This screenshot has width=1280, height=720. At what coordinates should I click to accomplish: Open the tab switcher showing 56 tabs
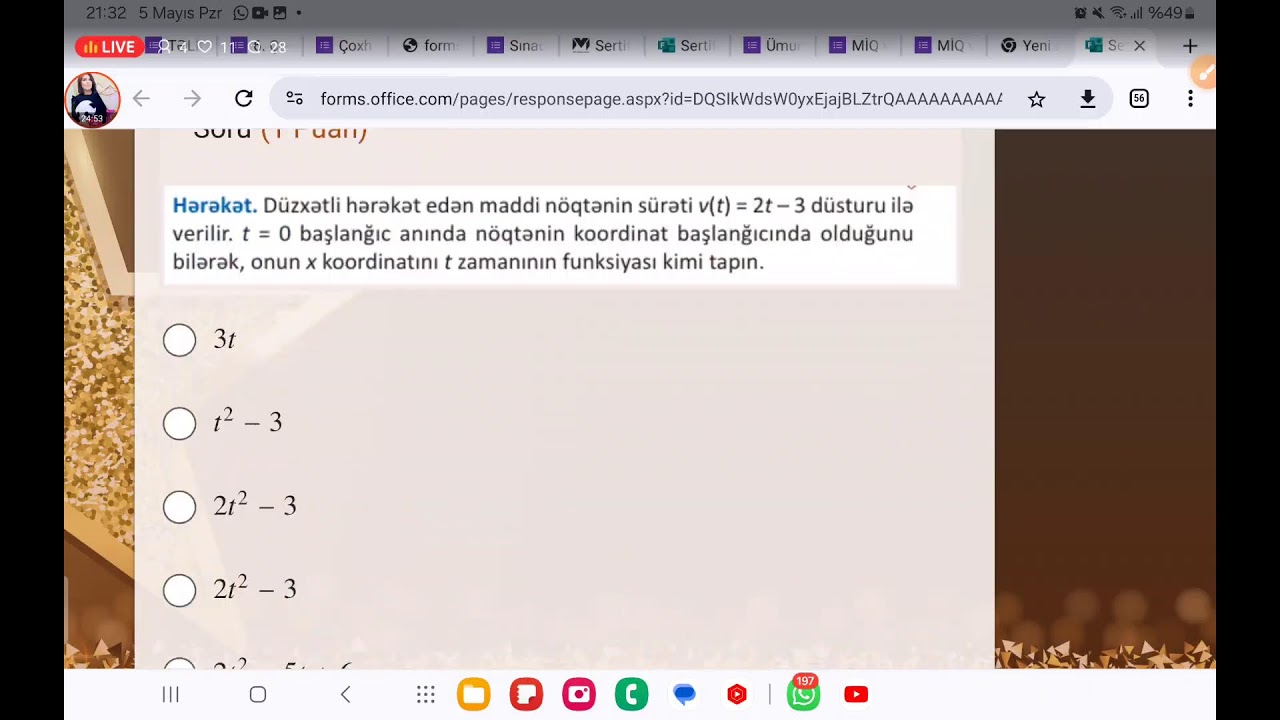coord(1139,98)
